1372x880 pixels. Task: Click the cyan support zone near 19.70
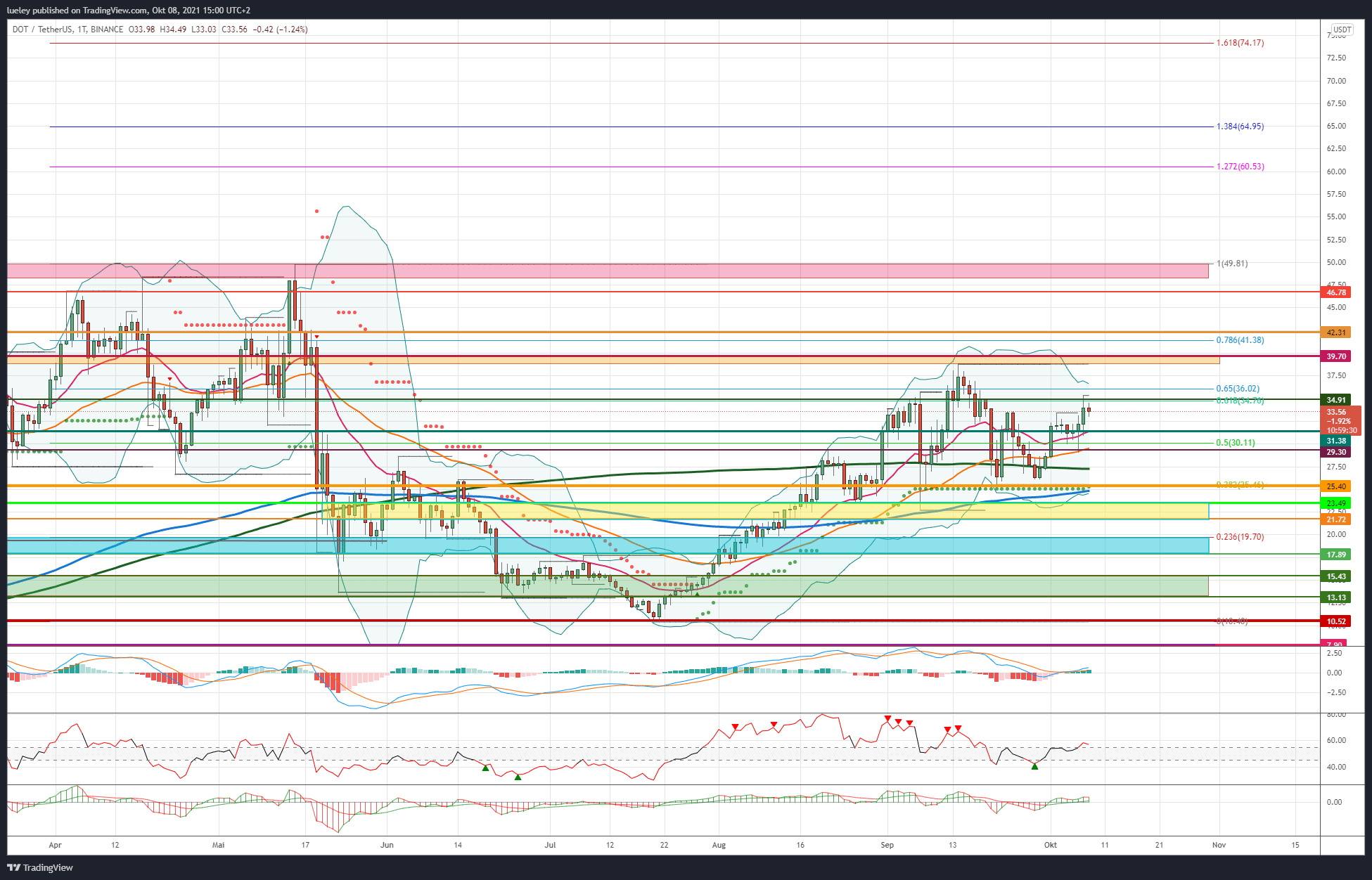click(608, 545)
